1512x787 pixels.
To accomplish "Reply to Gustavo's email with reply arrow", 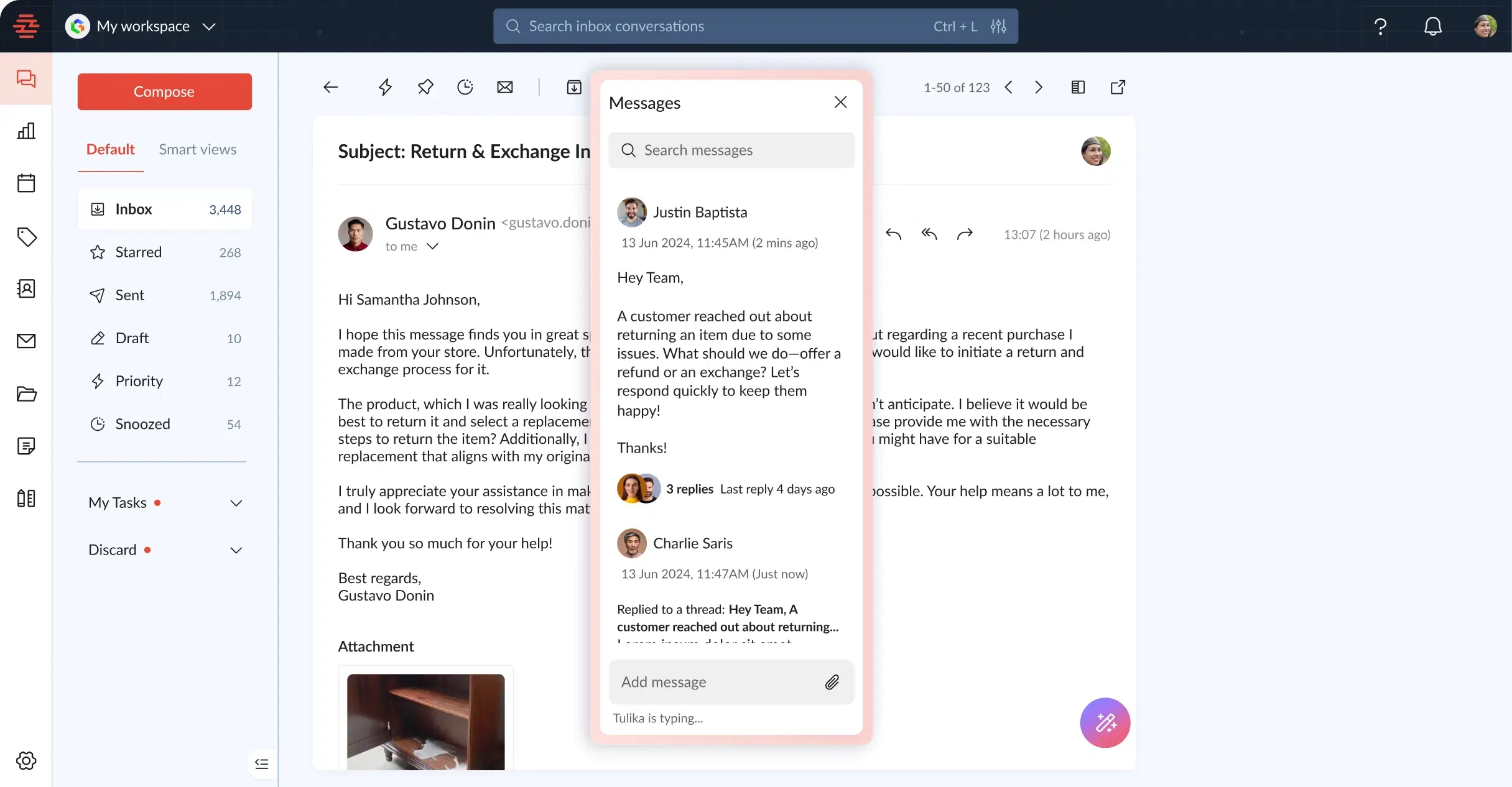I will coord(893,234).
